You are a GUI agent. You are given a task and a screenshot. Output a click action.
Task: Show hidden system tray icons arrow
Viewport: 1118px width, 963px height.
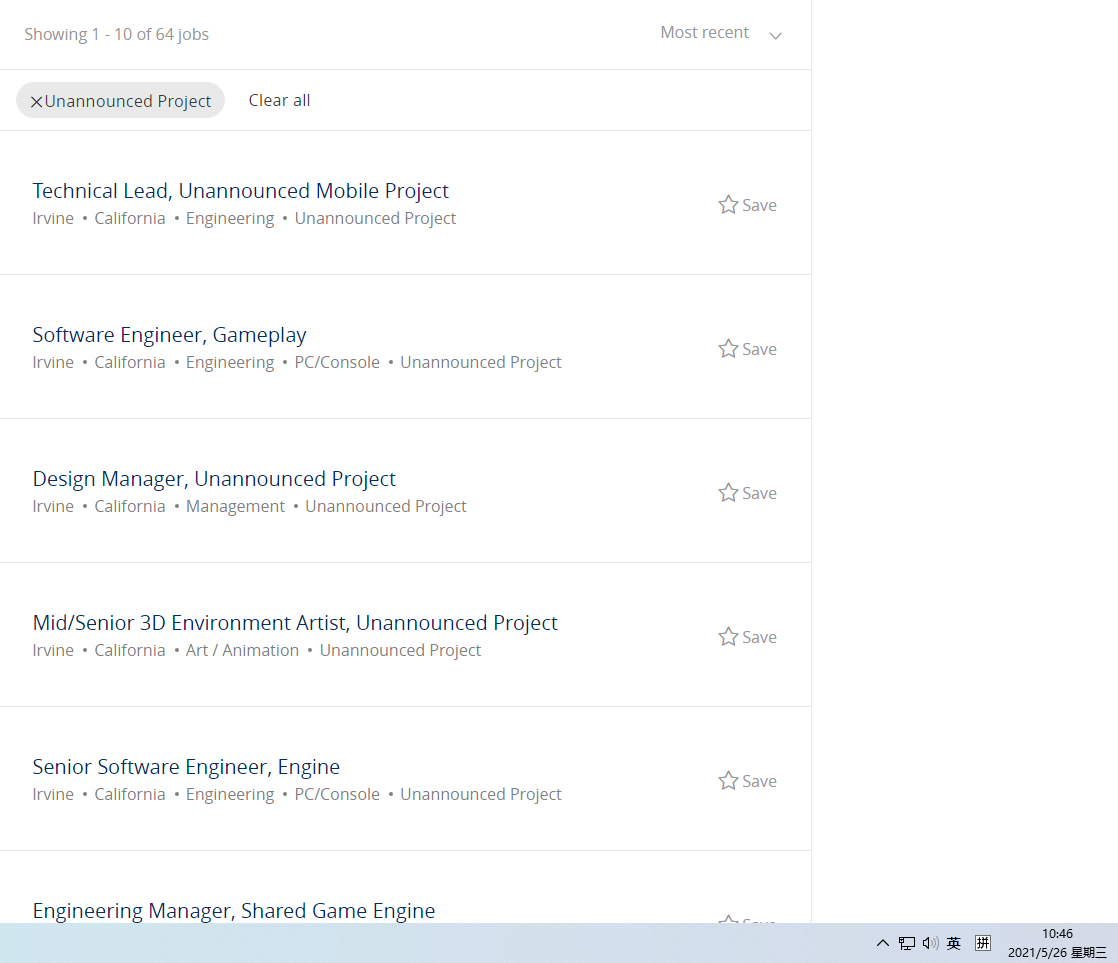(x=883, y=943)
